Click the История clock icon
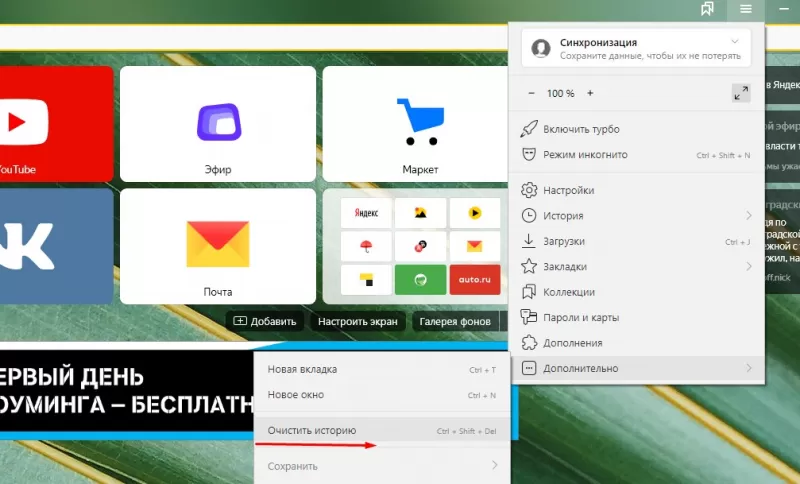This screenshot has height=484, width=800. click(x=529, y=216)
